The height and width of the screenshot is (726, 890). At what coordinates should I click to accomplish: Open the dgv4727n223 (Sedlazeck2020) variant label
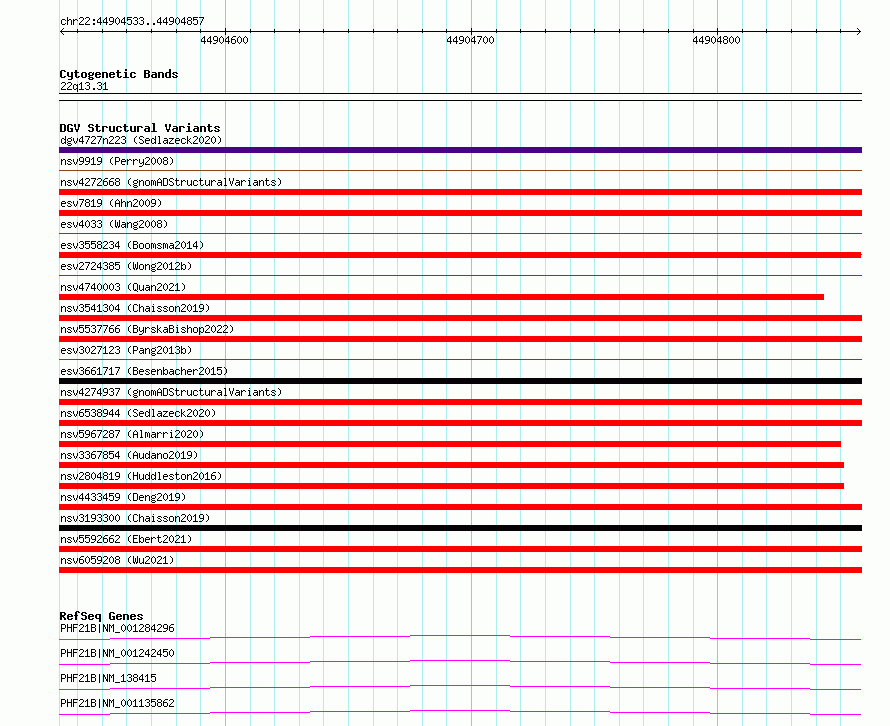tap(141, 140)
